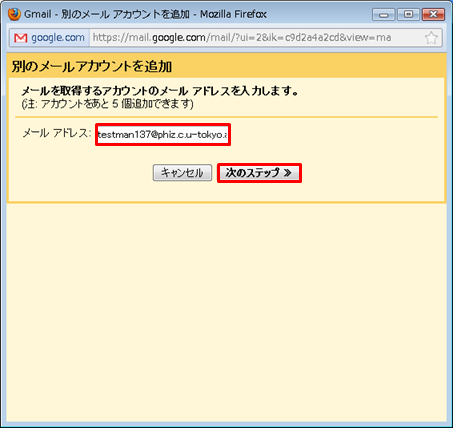Click the Gmail envelope favicon
Viewport: 453px width, 428px height.
point(21,38)
